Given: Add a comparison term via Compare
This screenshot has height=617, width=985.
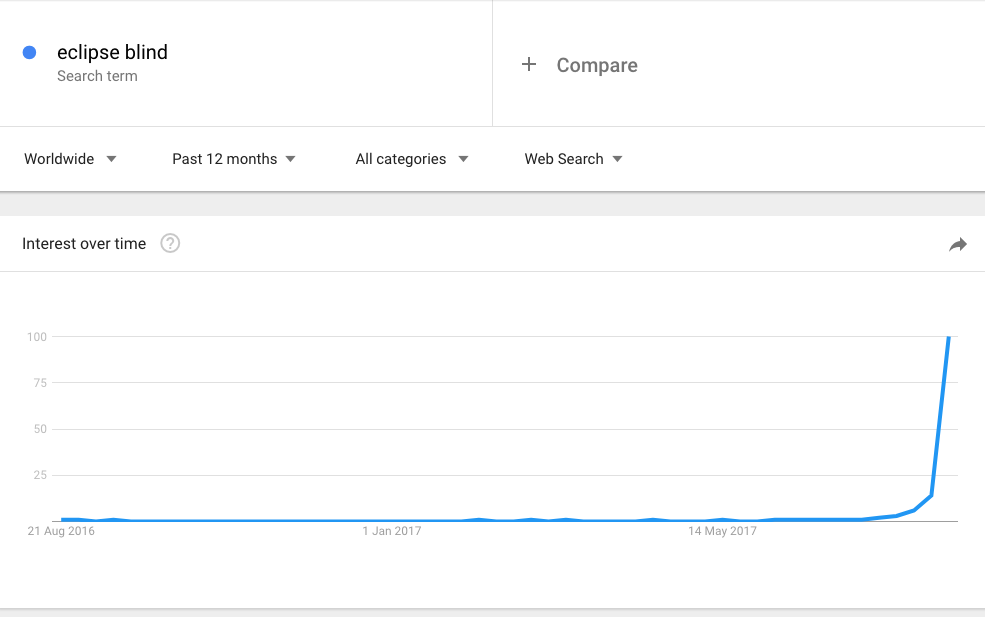Looking at the screenshot, I should [x=597, y=65].
